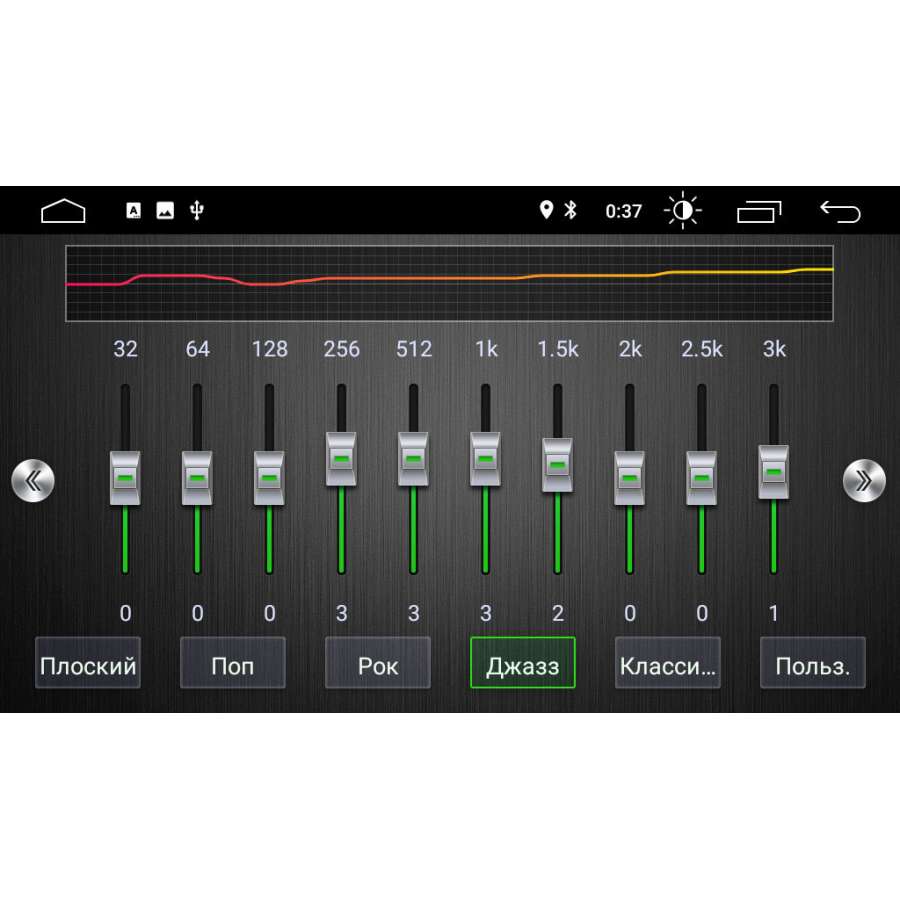Tap the clock showing 0:37
The image size is (900, 900).
point(623,211)
